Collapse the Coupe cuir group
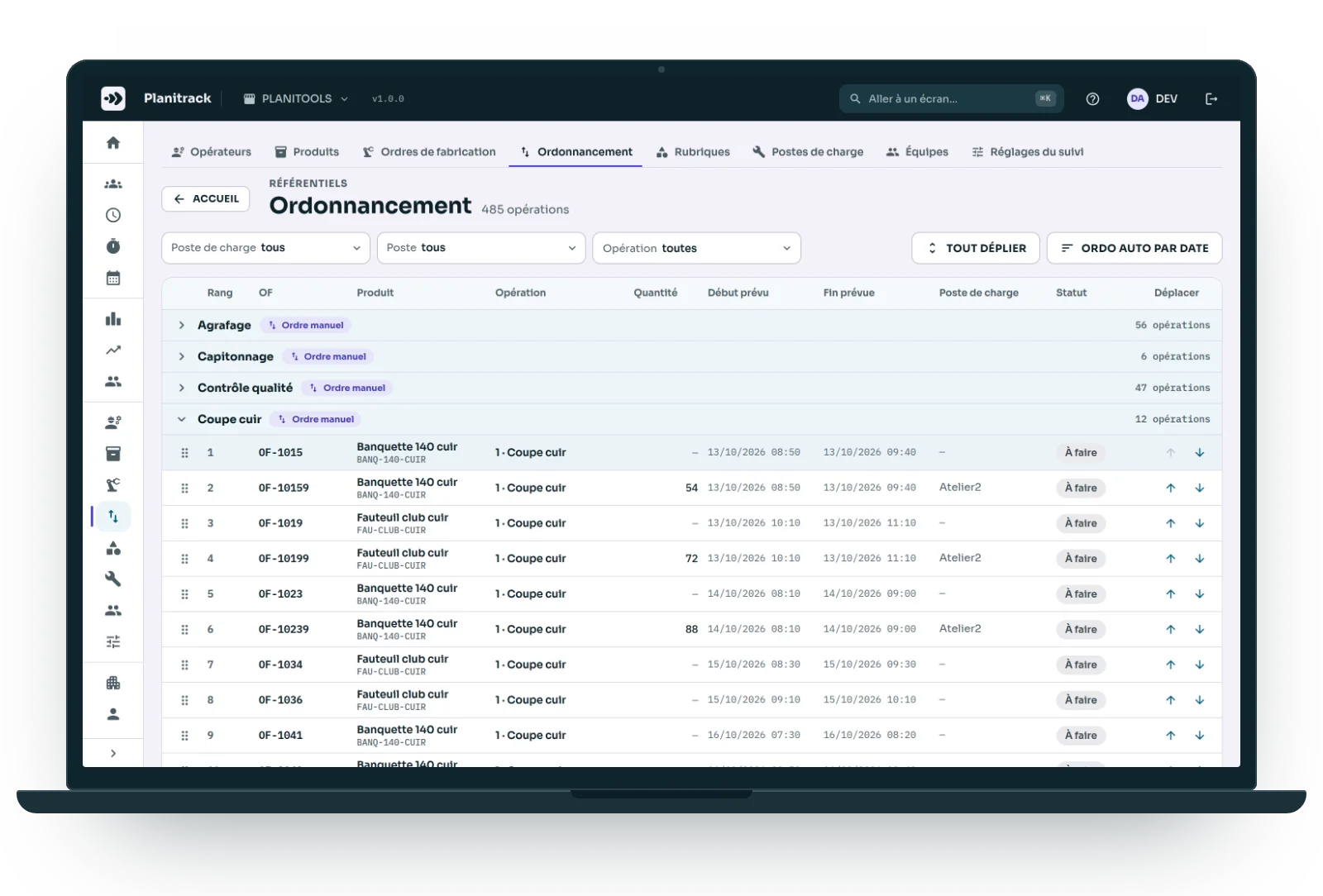This screenshot has height=896, width=1323. [181, 420]
